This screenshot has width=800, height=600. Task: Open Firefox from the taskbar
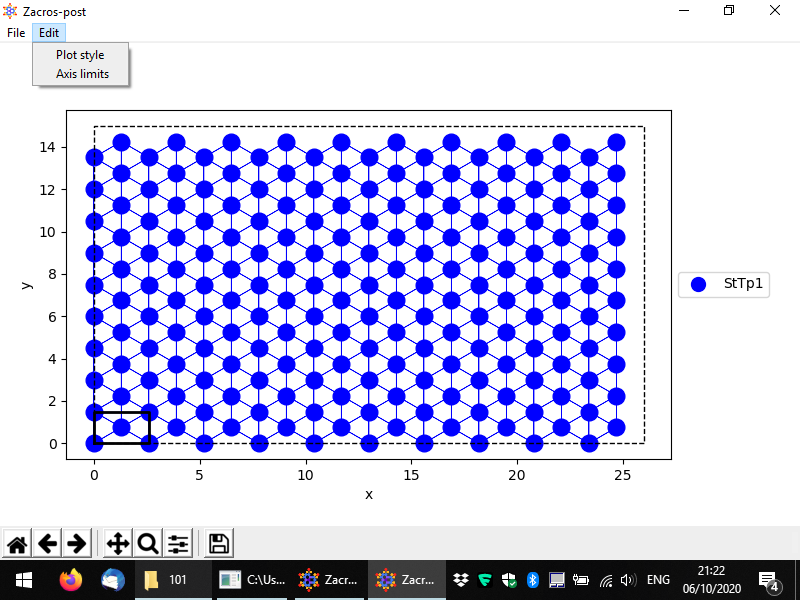pos(70,580)
